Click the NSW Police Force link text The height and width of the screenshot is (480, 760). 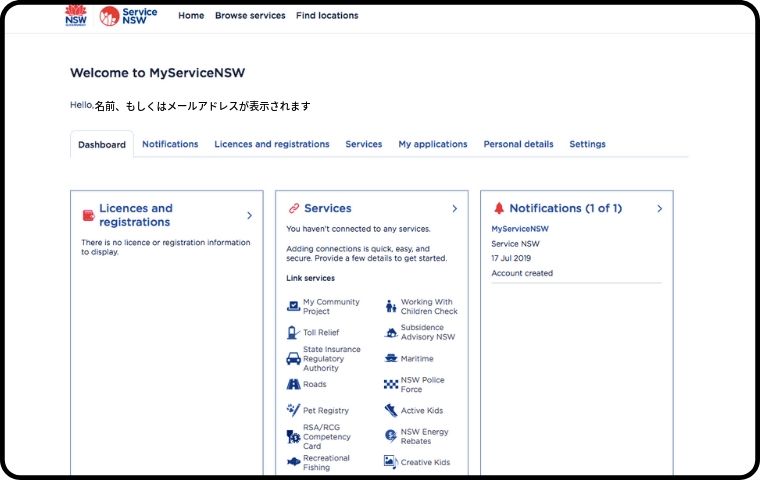click(x=423, y=384)
